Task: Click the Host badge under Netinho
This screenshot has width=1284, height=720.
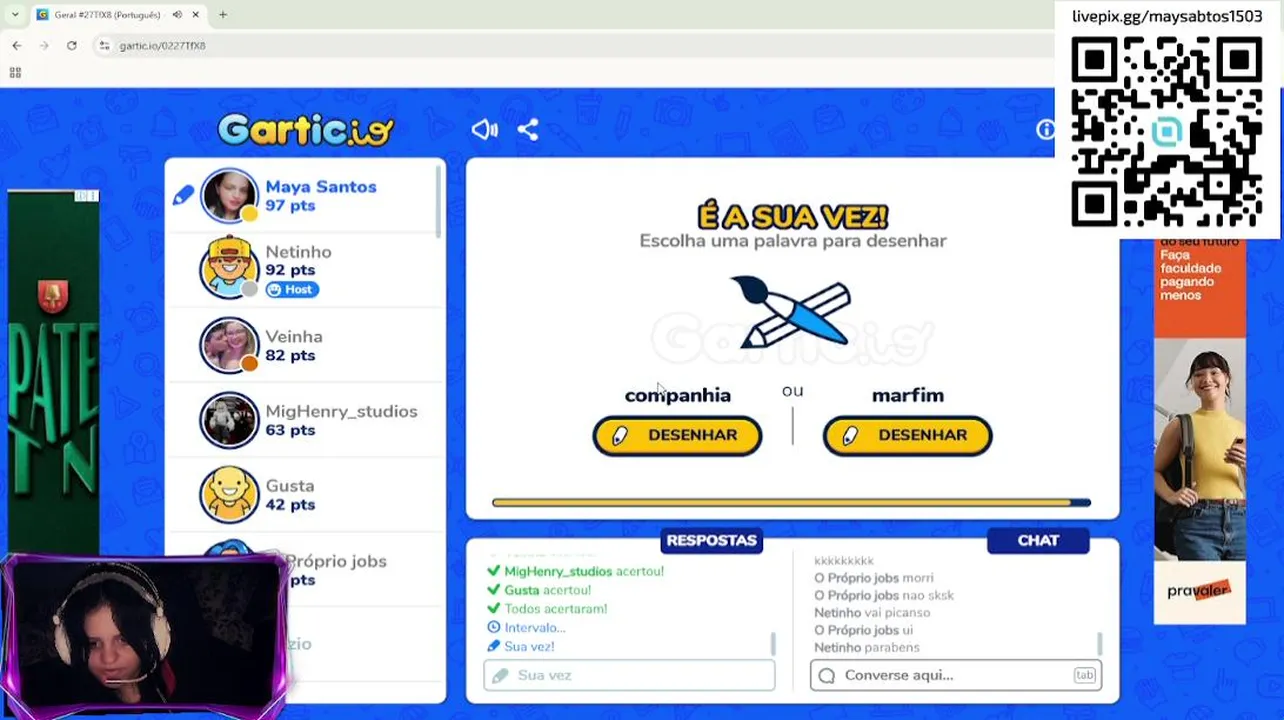Action: pos(292,290)
